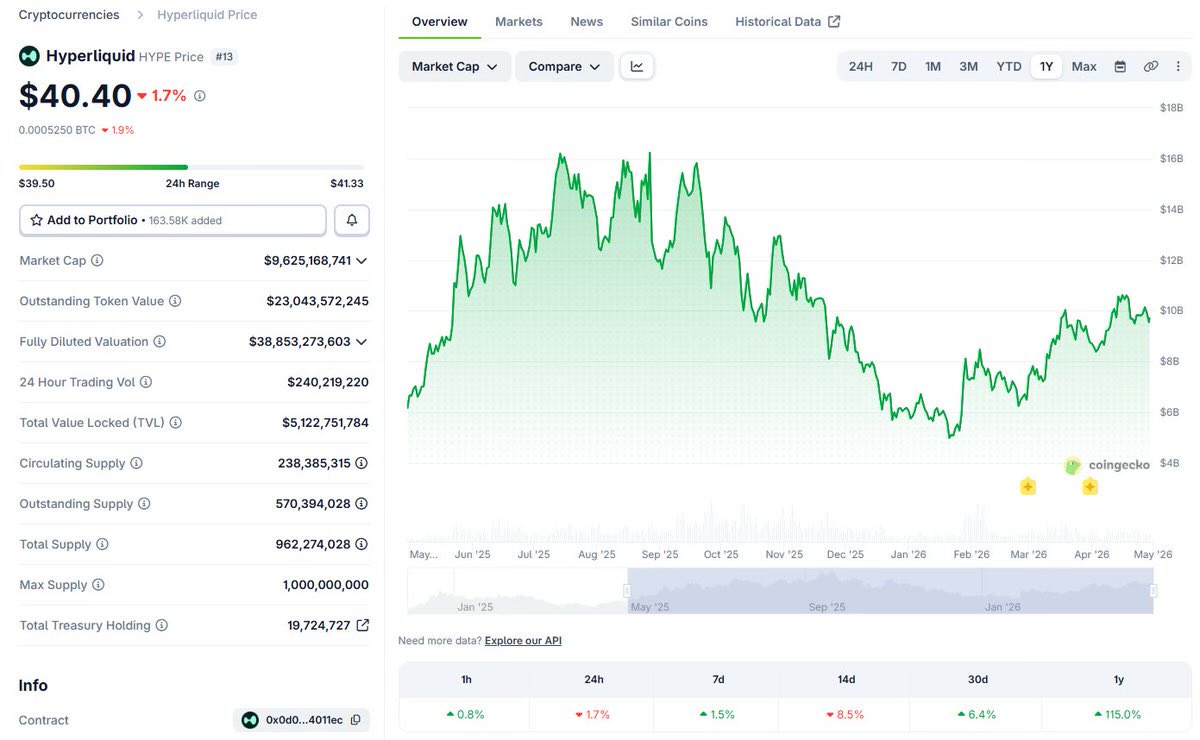Click info icon beside Total Treasury Holding
1200x740 pixels.
(162, 625)
